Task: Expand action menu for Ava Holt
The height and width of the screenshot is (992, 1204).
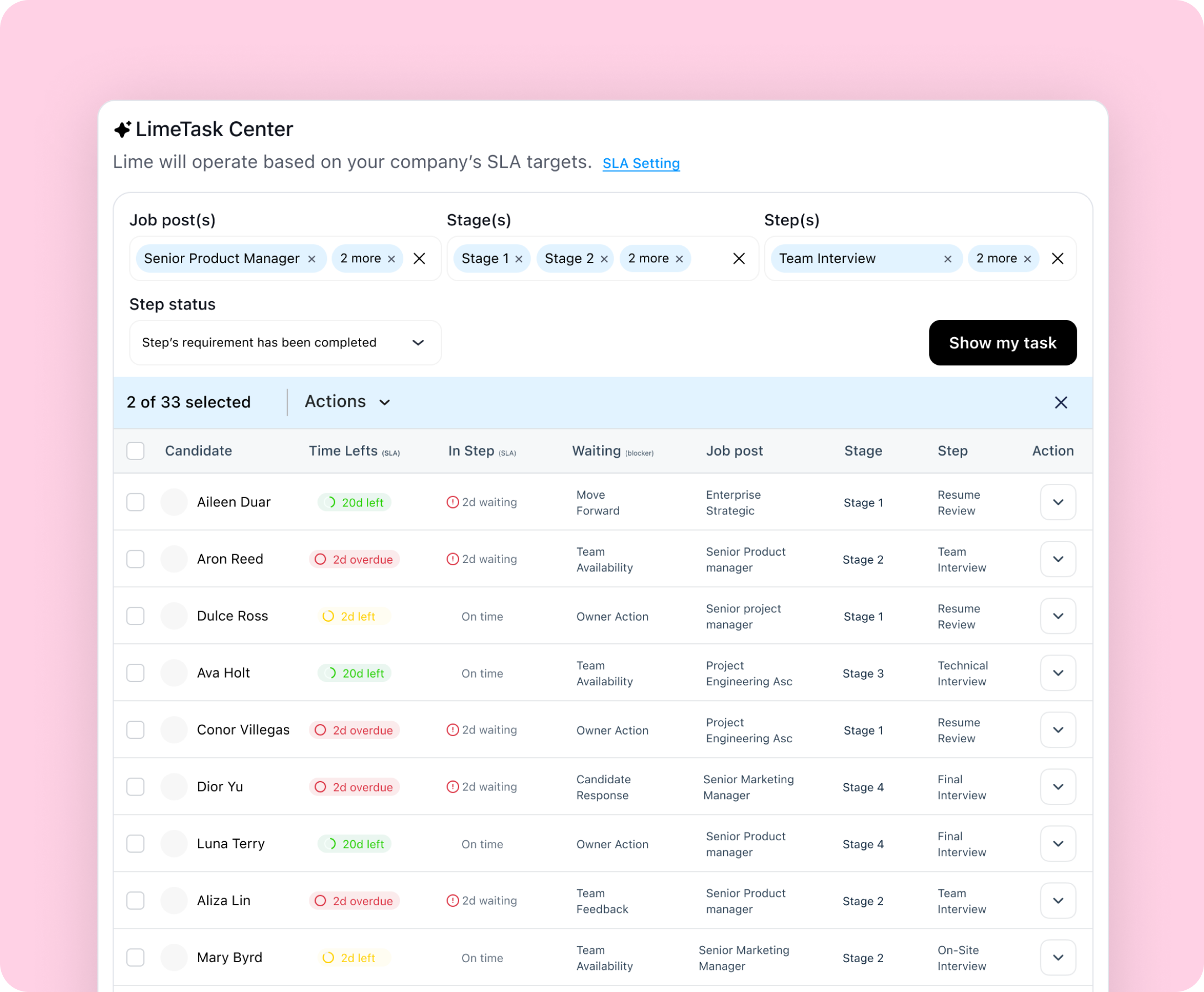Action: [x=1058, y=673]
